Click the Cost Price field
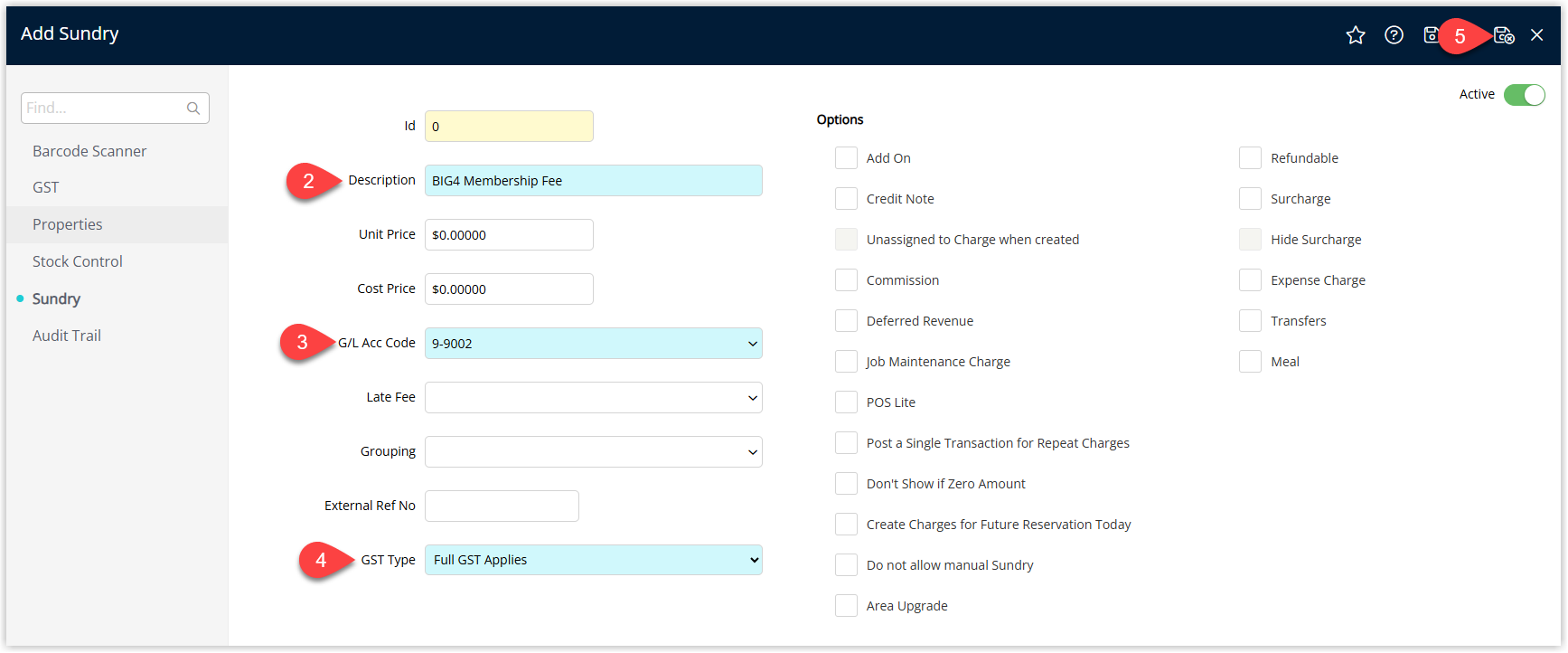The height and width of the screenshot is (653, 1568). [x=509, y=289]
